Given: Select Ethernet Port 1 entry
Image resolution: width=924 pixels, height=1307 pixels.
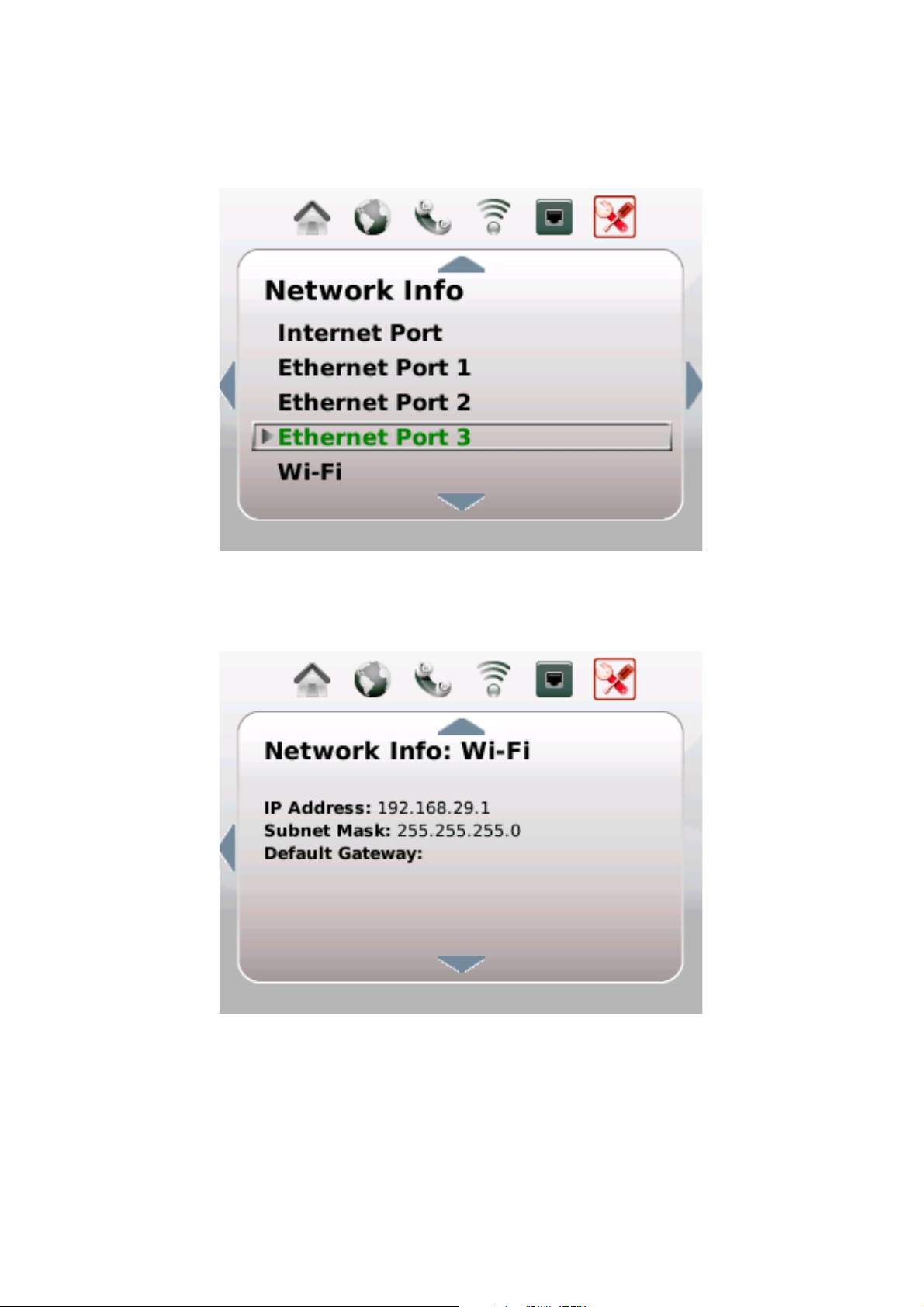Looking at the screenshot, I should 375,368.
